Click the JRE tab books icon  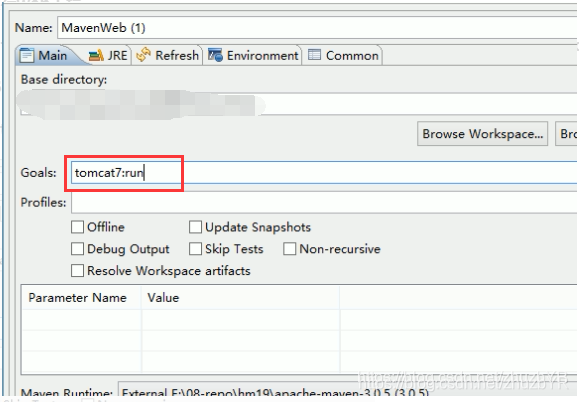tap(96, 55)
